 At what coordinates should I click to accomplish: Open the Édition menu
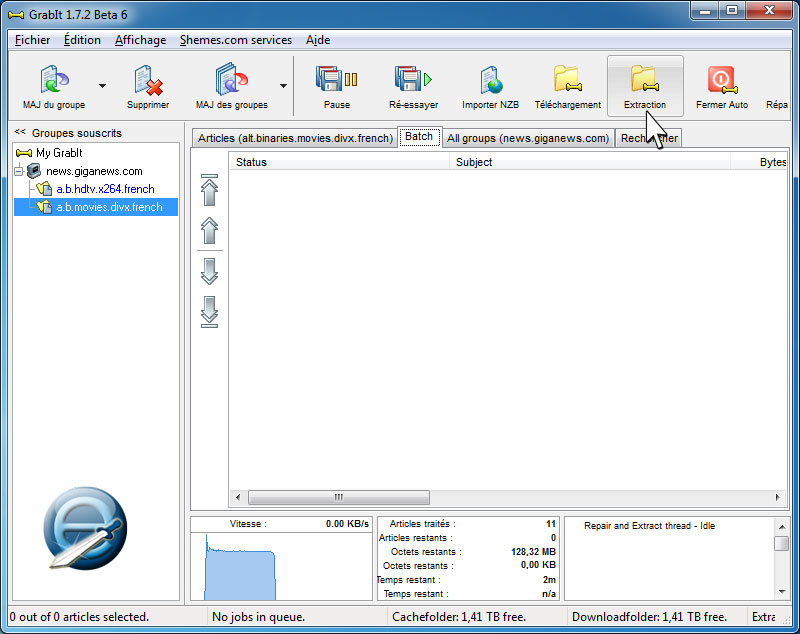82,40
